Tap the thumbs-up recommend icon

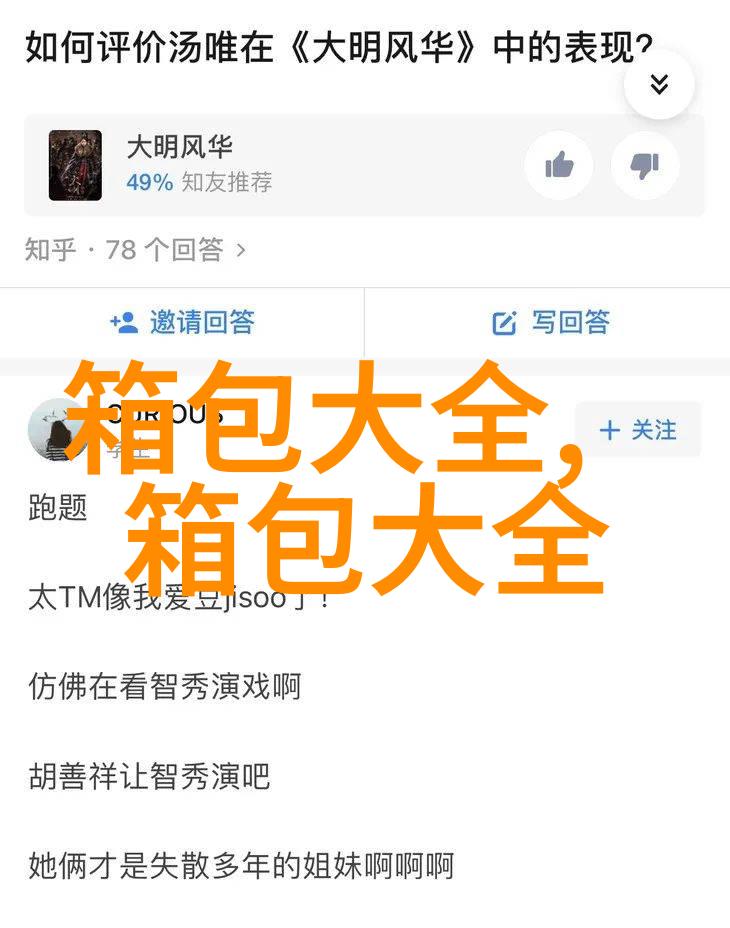559,166
